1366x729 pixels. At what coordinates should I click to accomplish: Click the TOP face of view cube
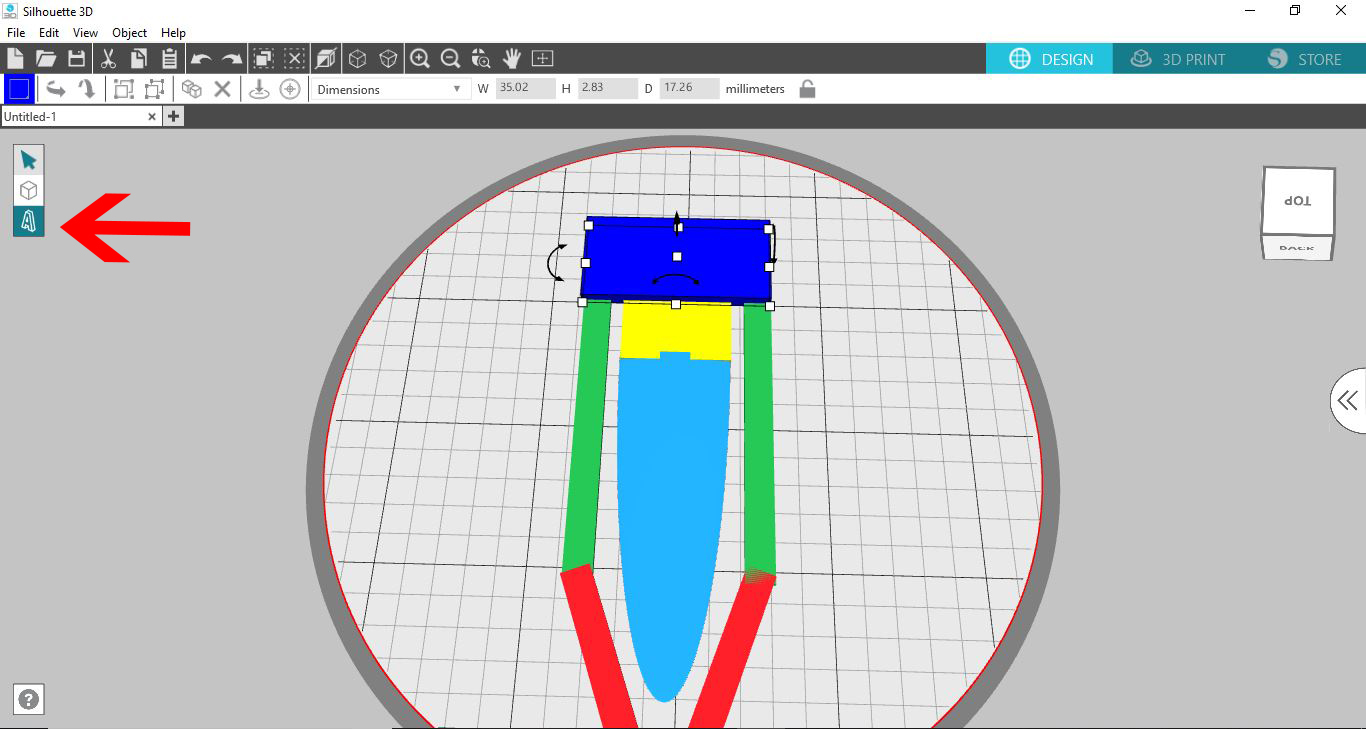pos(1298,201)
